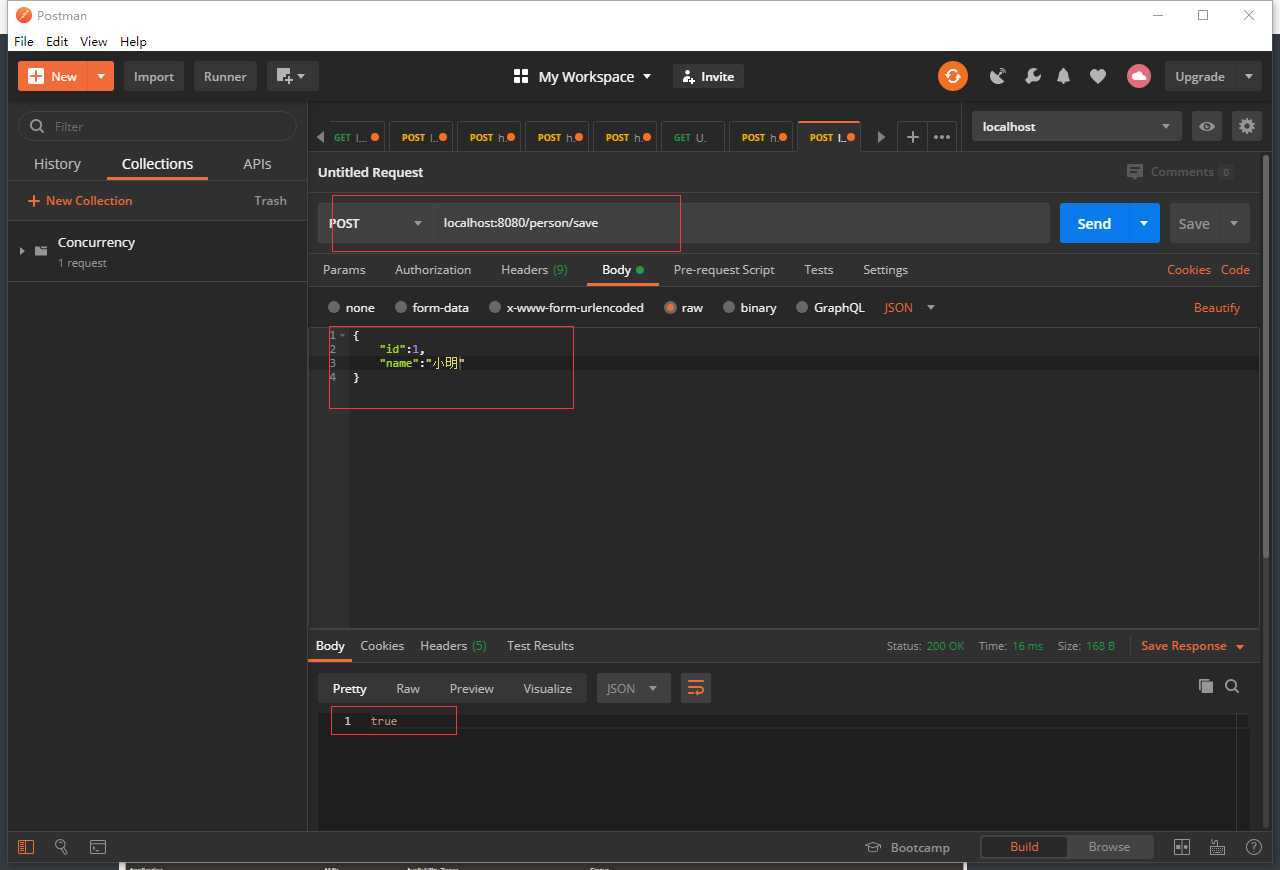Select the form-data body type
The image size is (1280, 870).
click(401, 307)
